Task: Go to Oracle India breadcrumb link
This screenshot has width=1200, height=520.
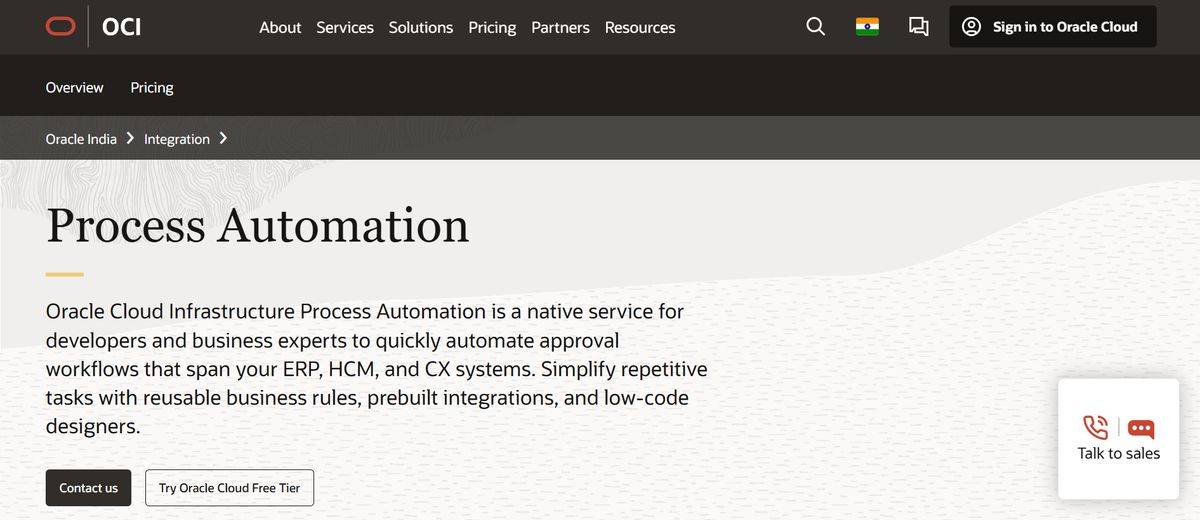Action: [81, 139]
